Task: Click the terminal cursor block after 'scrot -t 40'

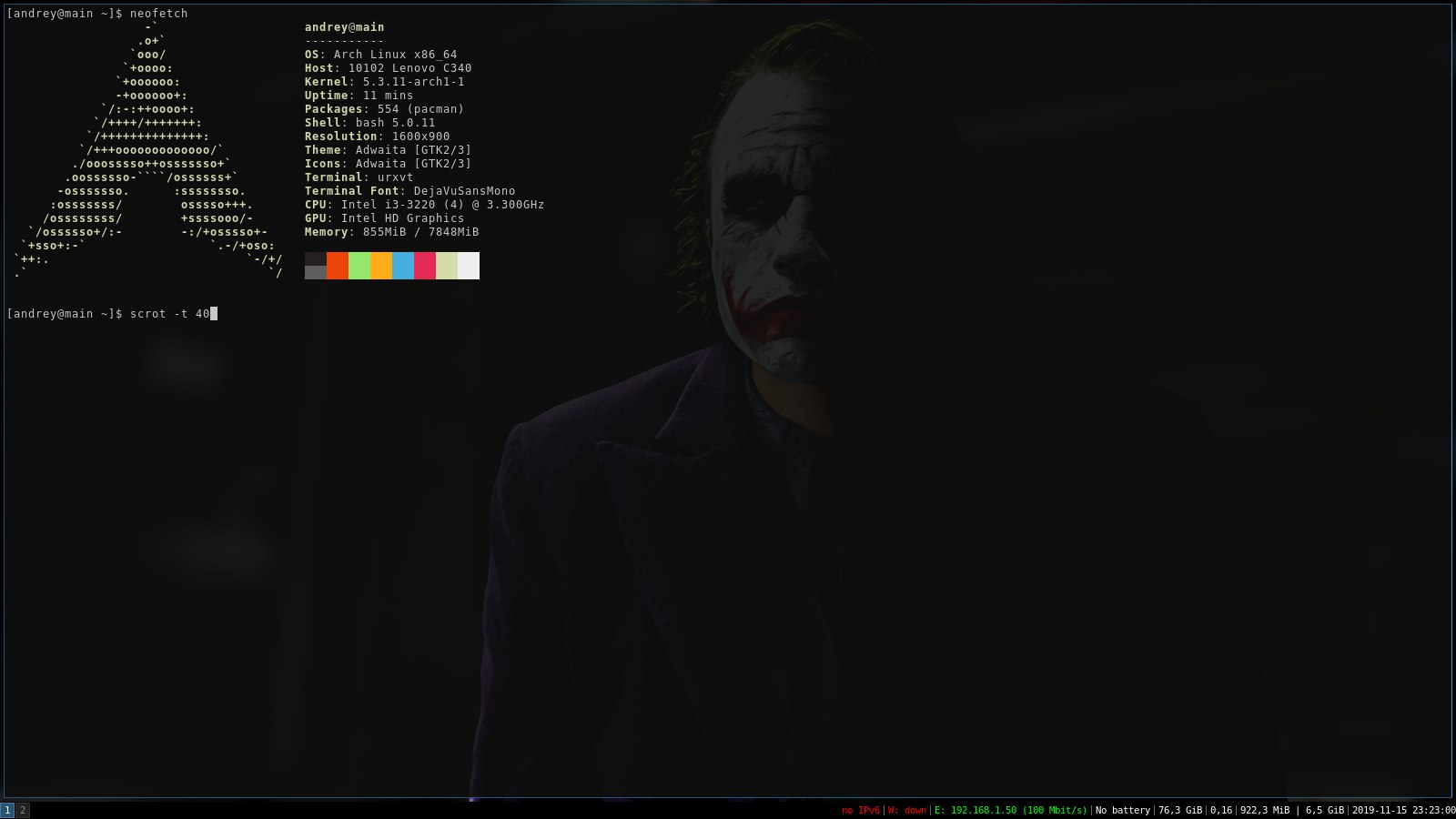Action: (x=214, y=314)
